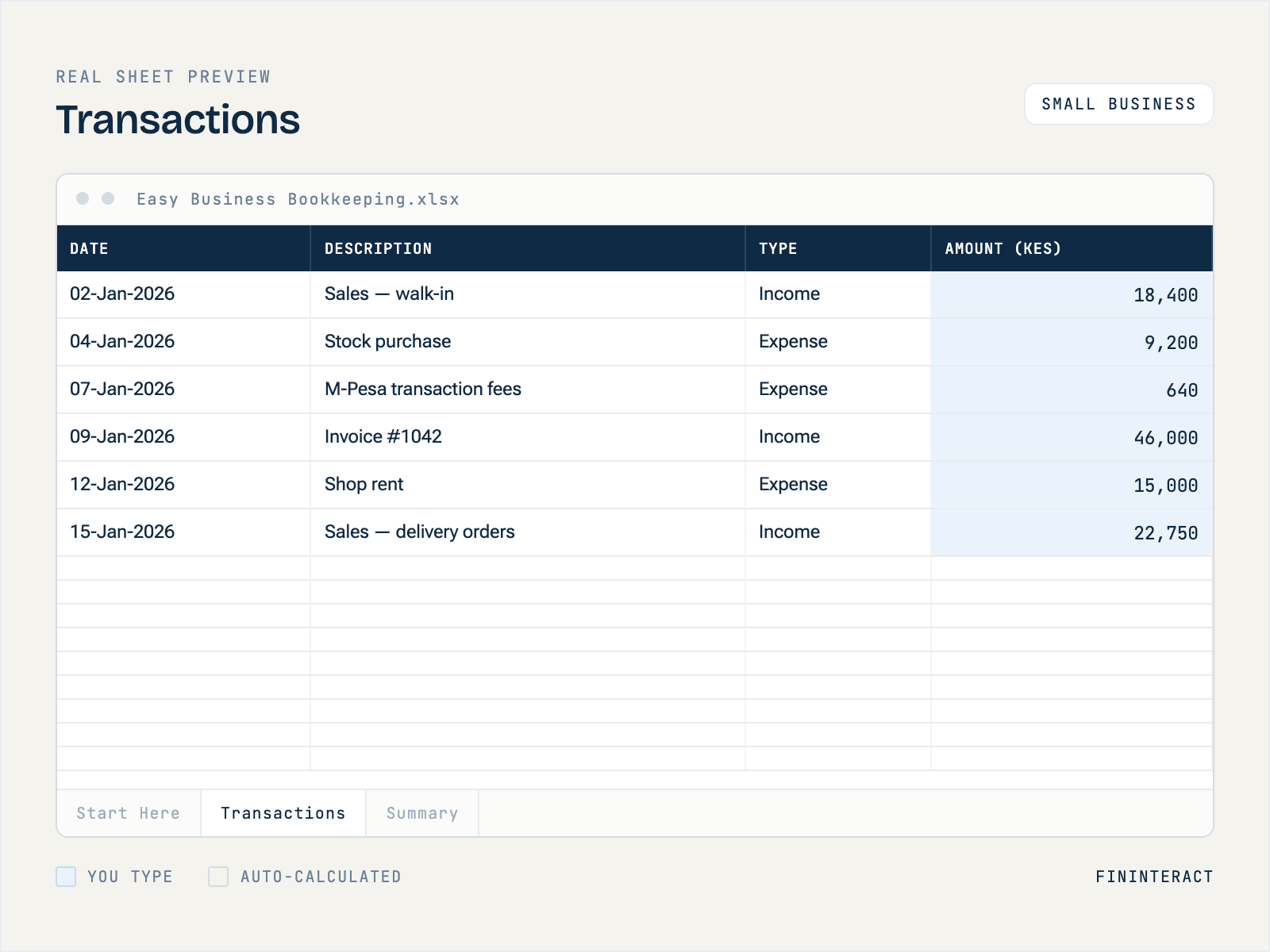Select the amount cell 46,000
Viewport: 1270px width, 952px height.
pos(1072,437)
